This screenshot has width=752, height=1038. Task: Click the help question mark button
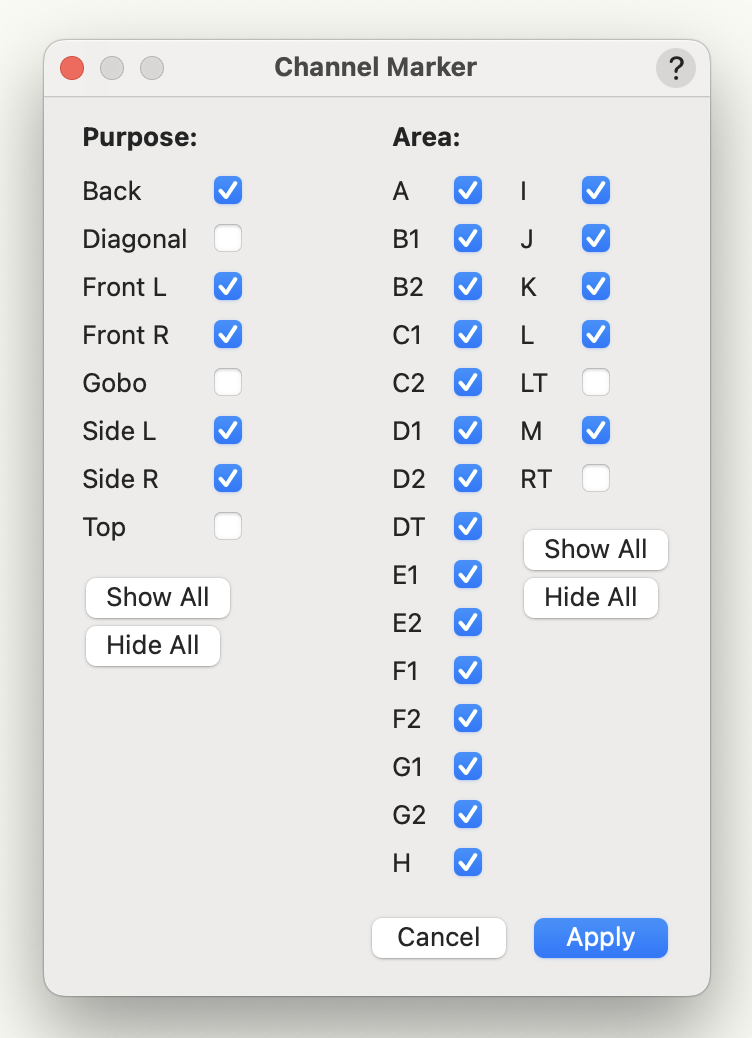[676, 68]
